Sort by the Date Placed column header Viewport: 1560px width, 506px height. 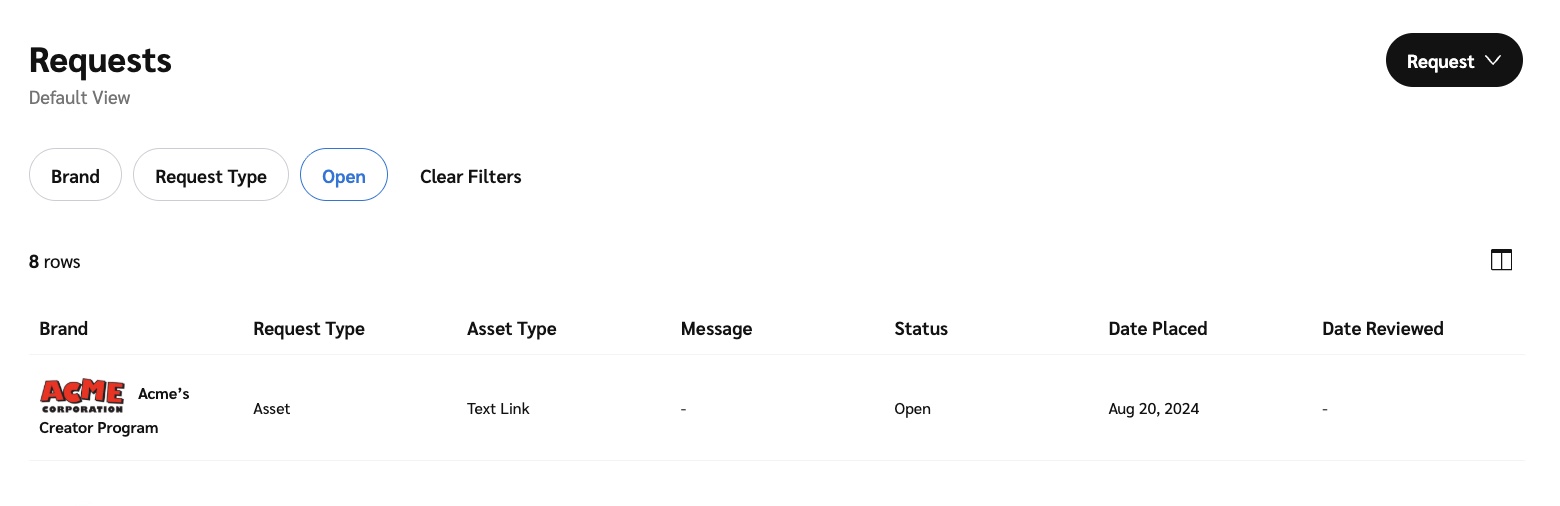coord(1157,328)
